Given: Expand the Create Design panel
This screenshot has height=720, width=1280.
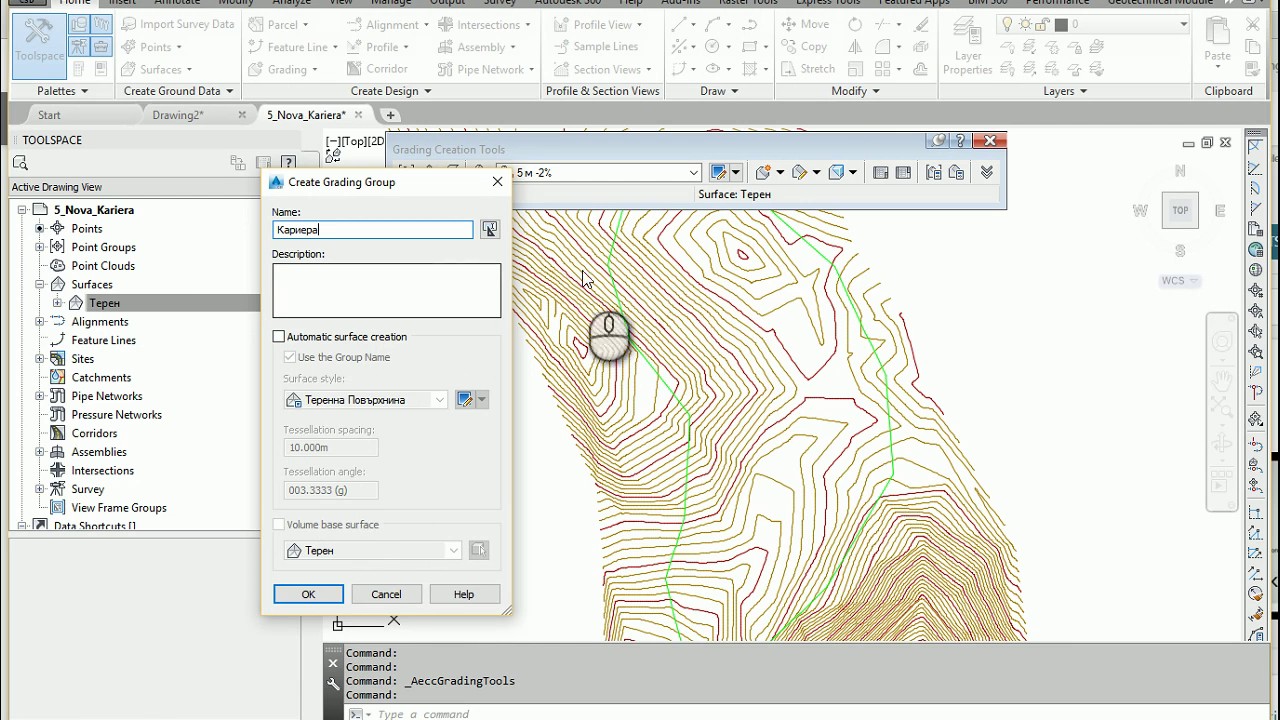Looking at the screenshot, I should [391, 91].
